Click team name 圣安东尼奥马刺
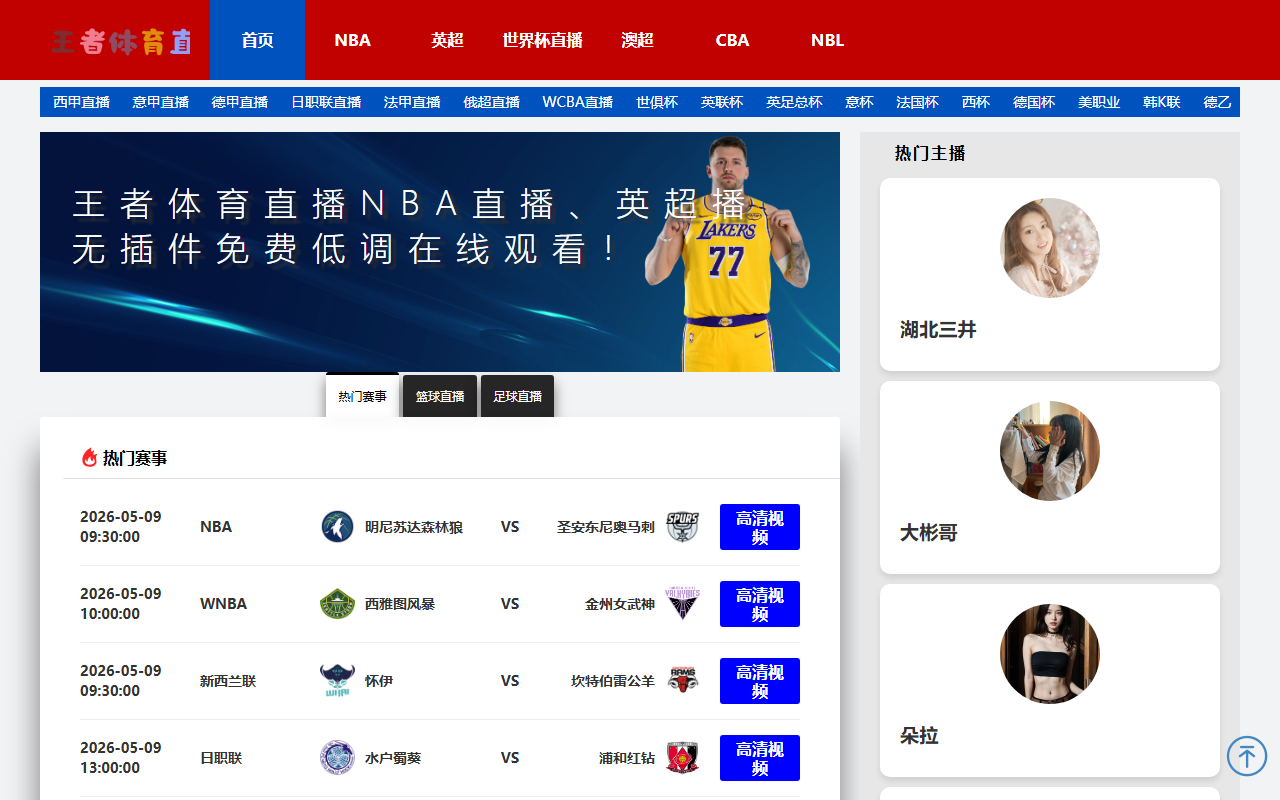Screen dimensions: 1280x800 pos(606,527)
